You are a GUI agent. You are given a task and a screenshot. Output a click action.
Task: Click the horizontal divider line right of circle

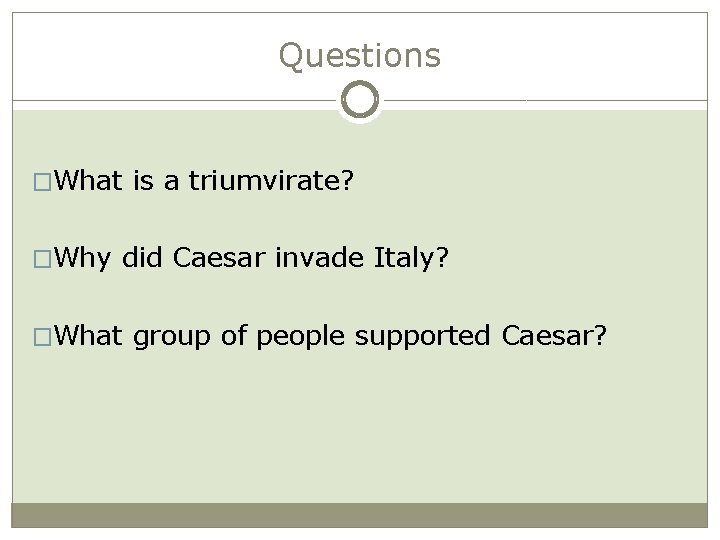[x=546, y=100]
